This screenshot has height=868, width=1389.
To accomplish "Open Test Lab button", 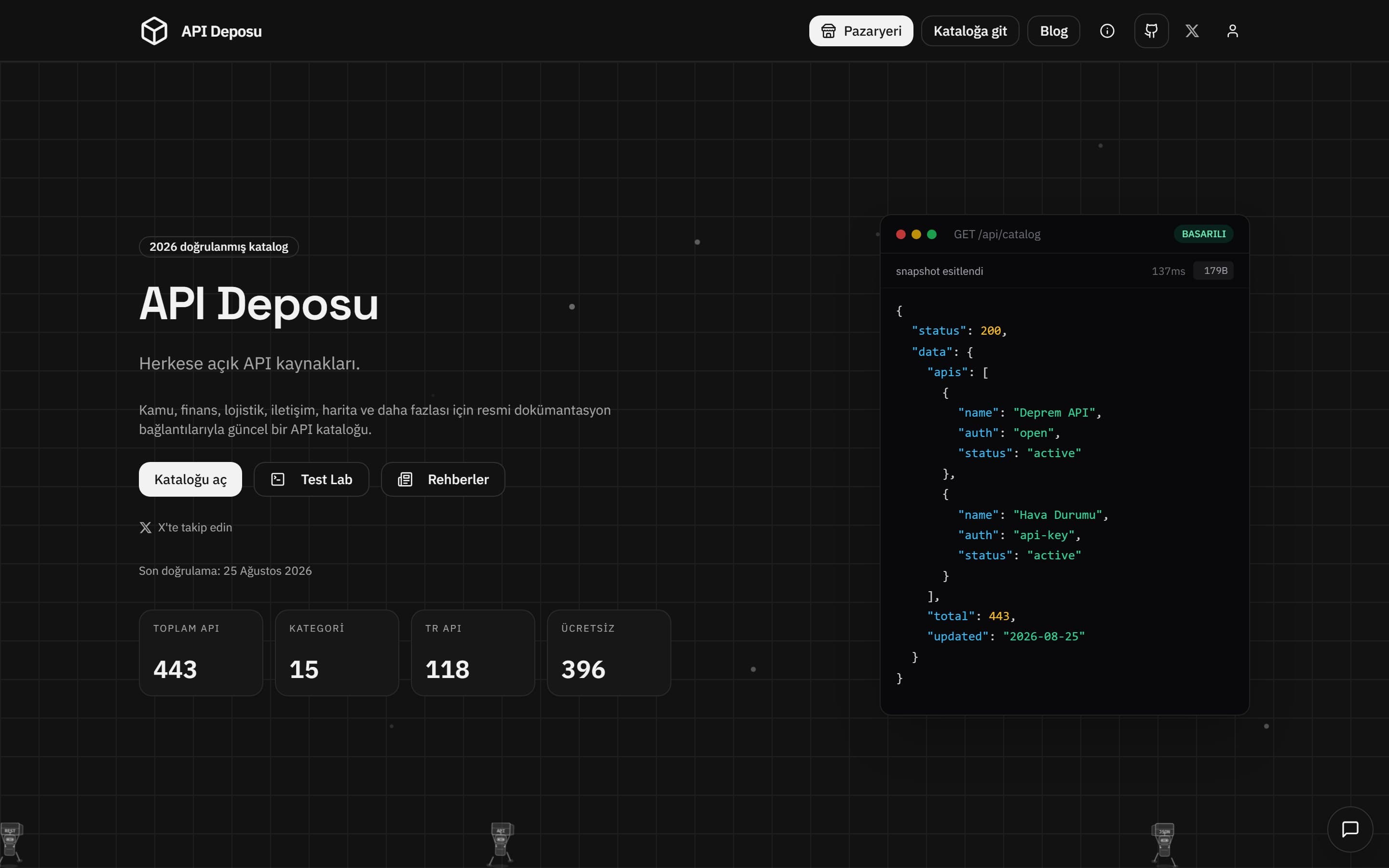I will (x=312, y=479).
